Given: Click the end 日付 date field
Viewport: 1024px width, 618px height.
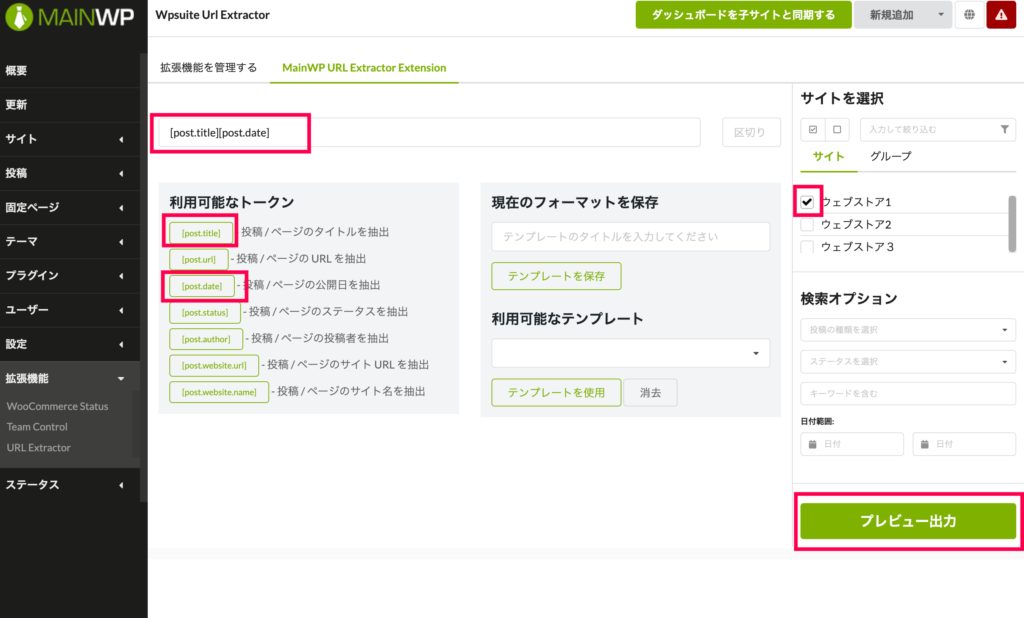Looking at the screenshot, I should point(964,444).
